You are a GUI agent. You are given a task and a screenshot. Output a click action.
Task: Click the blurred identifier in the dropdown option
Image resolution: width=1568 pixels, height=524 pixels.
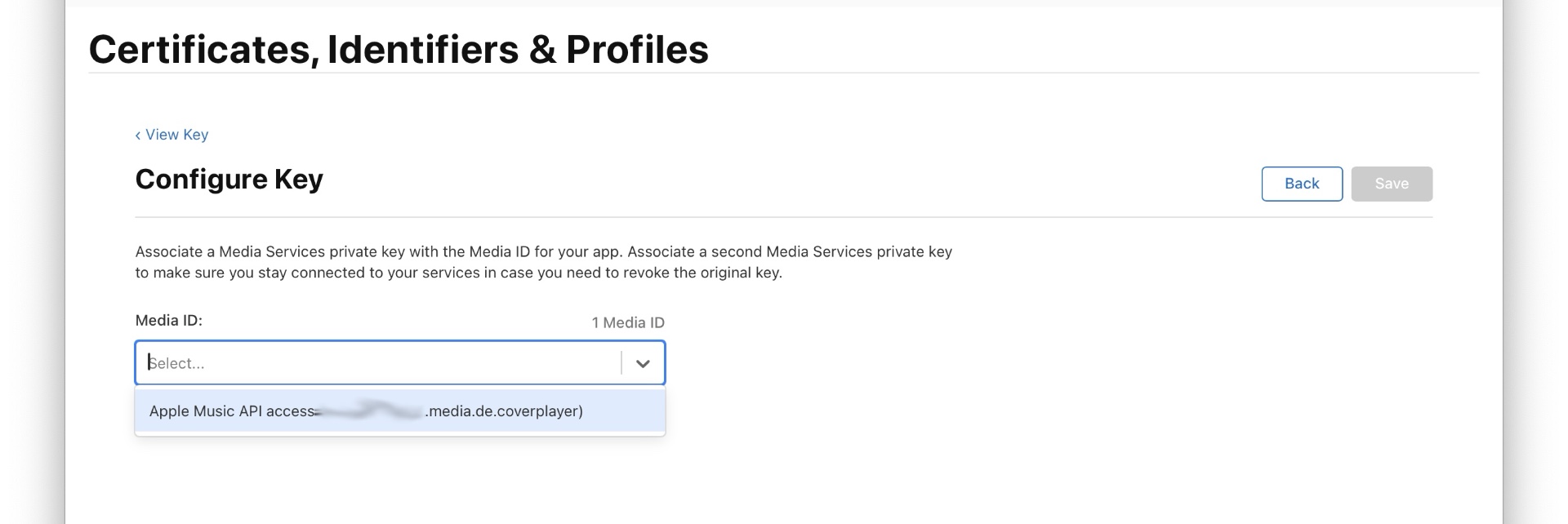click(369, 411)
